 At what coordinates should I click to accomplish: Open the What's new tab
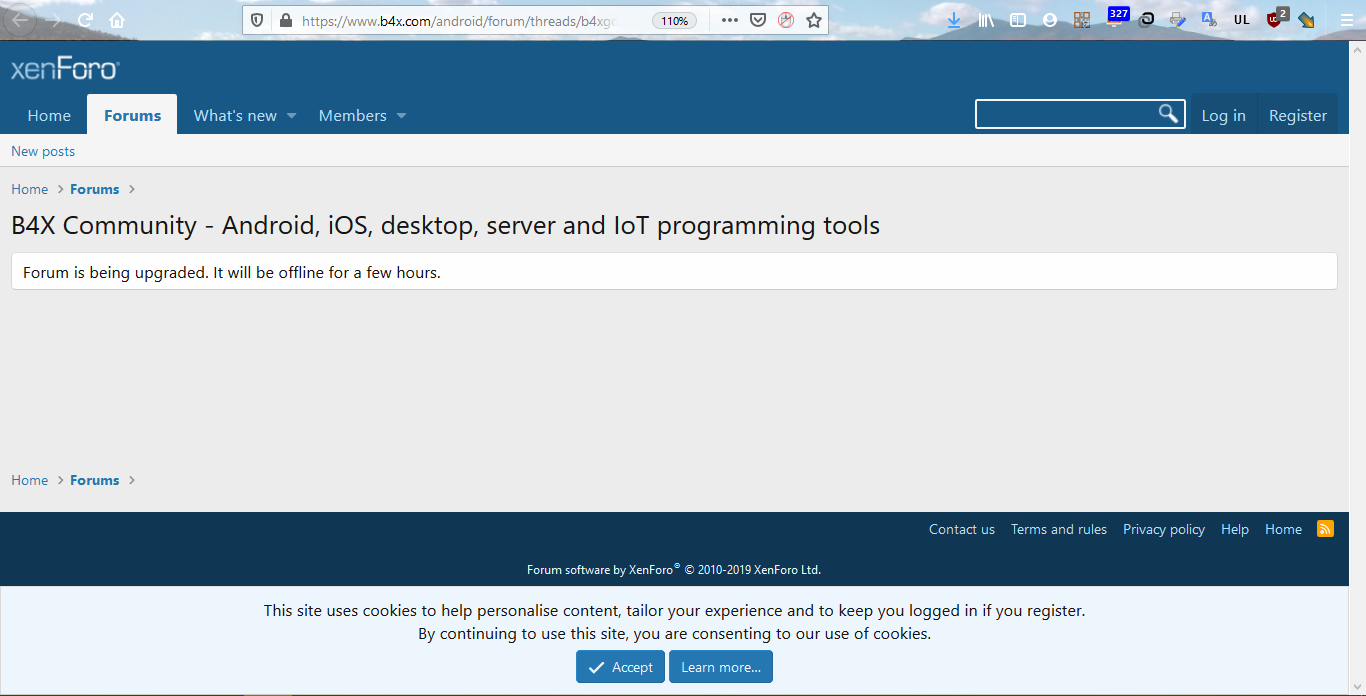[x=235, y=115]
